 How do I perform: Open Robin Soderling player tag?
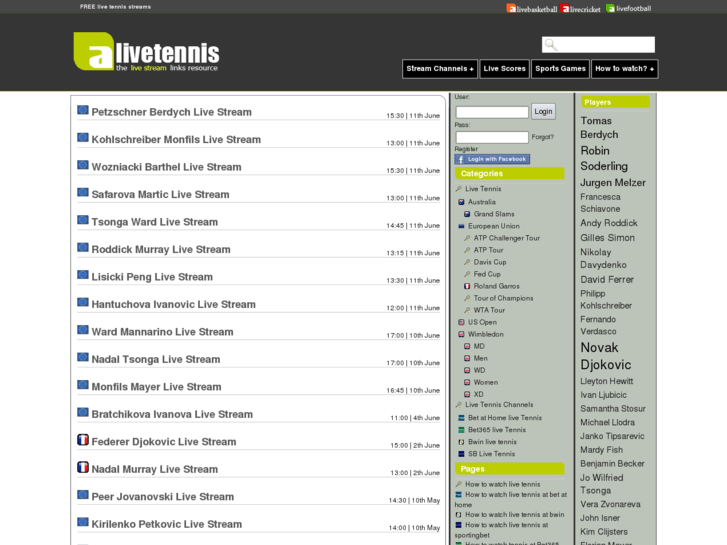coord(604,158)
